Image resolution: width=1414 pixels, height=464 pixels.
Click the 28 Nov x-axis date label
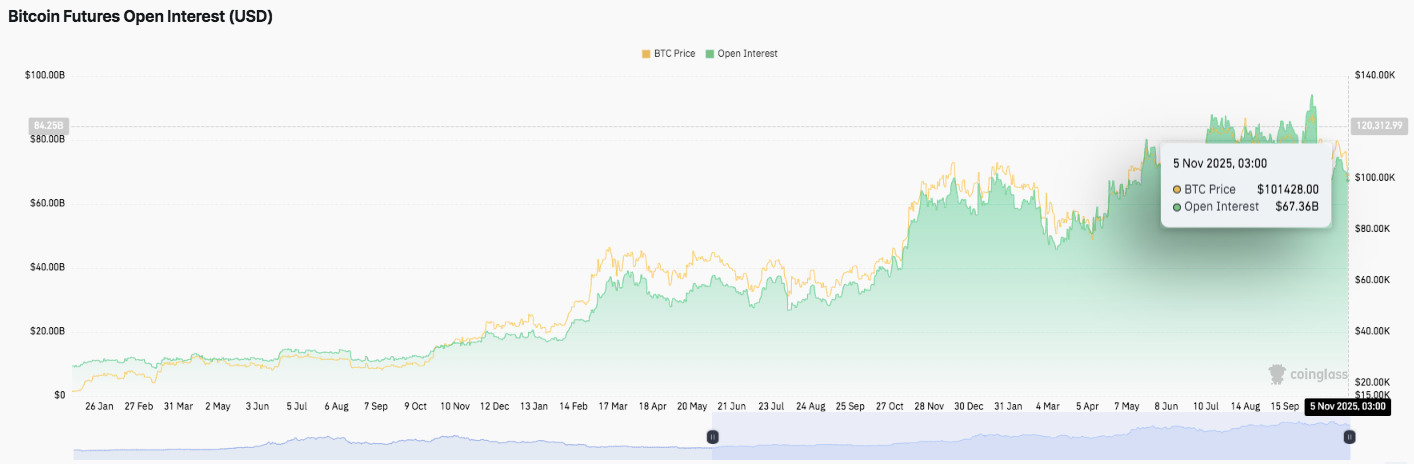point(928,407)
